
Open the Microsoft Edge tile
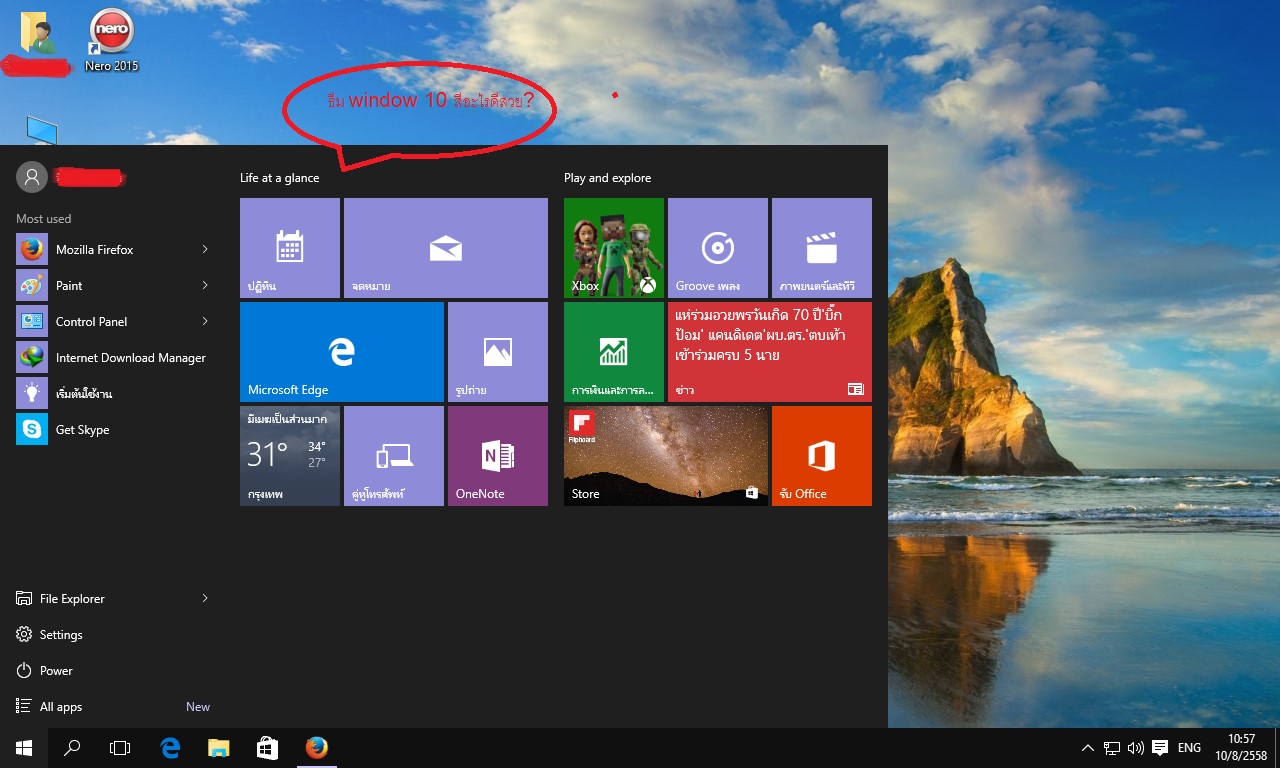click(x=341, y=351)
